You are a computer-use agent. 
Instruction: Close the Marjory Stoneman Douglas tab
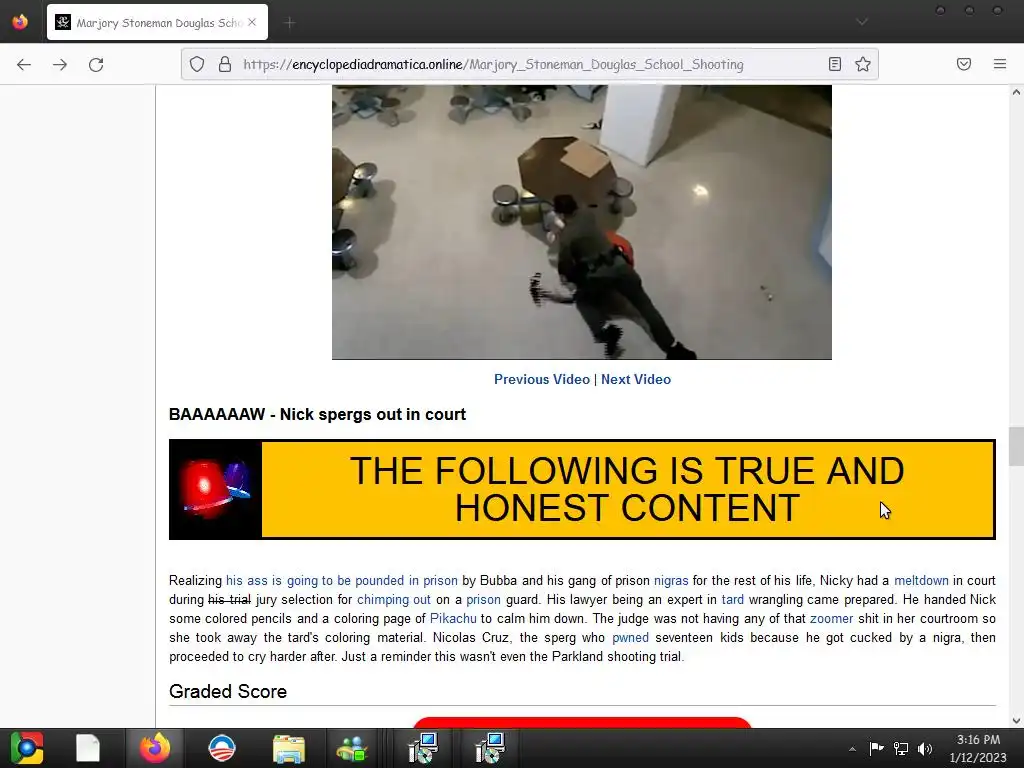click(252, 22)
